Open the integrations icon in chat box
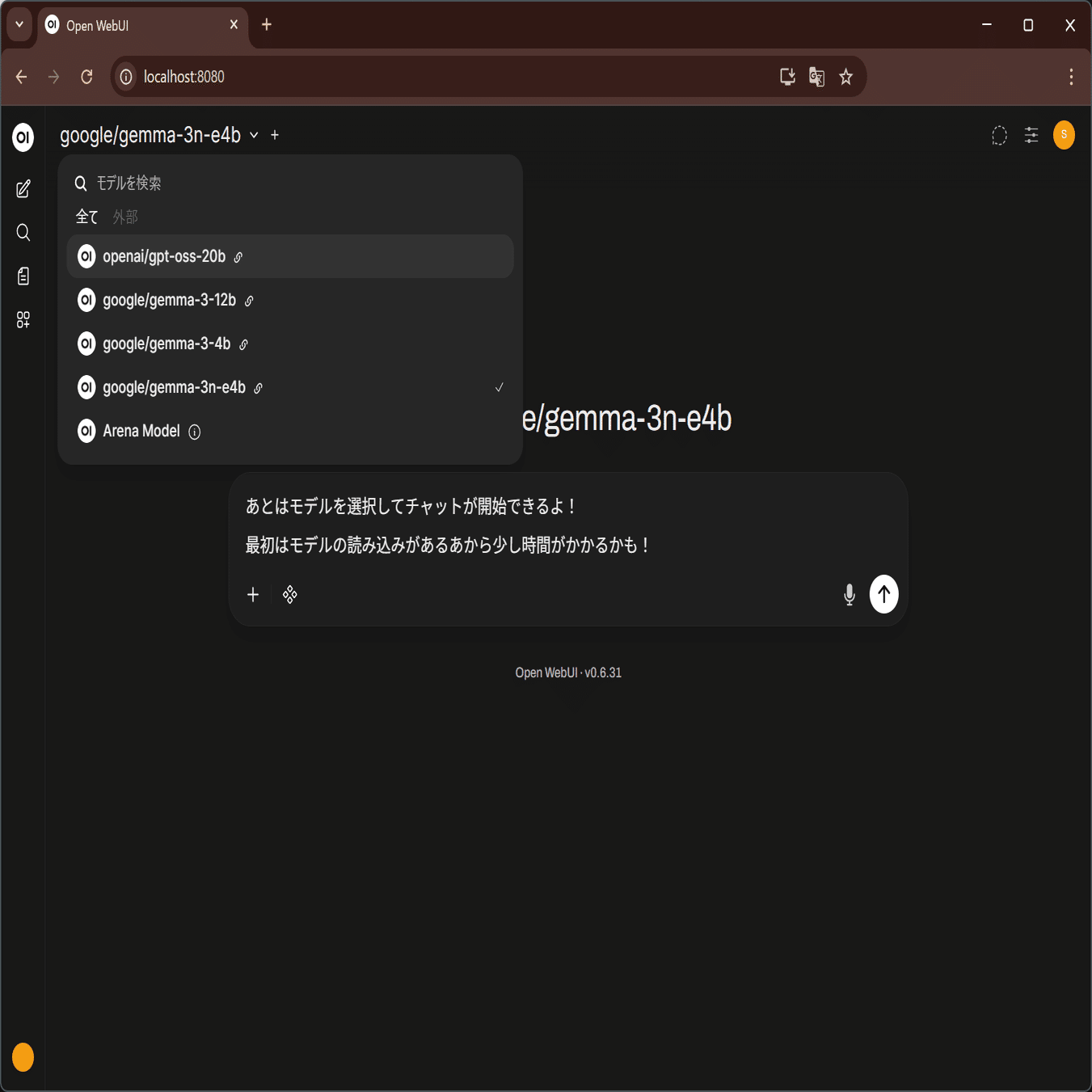 coord(290,595)
